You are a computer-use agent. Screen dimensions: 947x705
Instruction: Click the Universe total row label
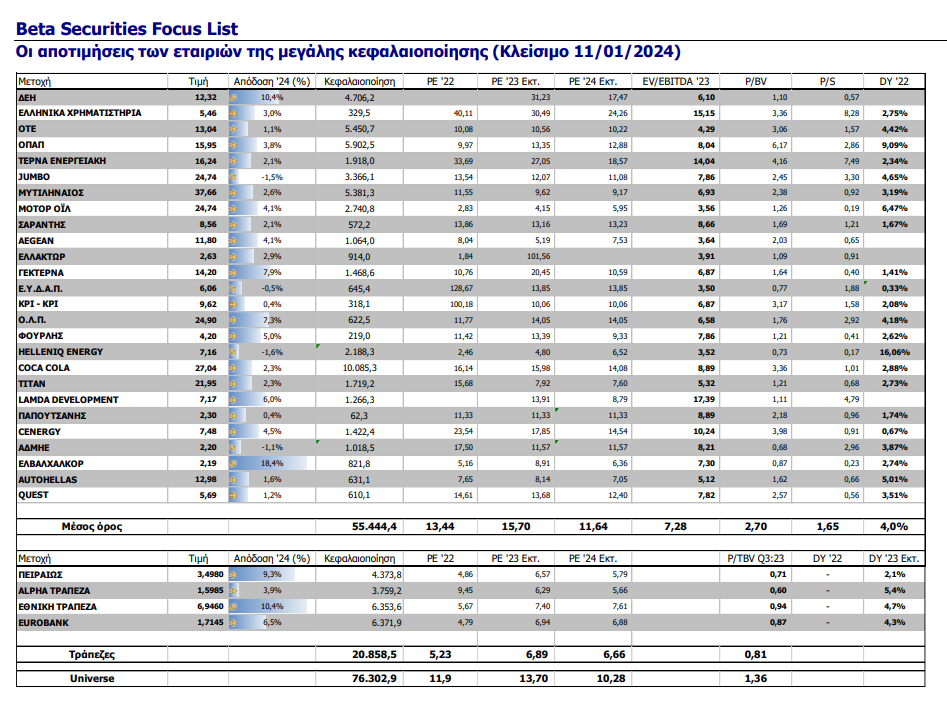92,678
